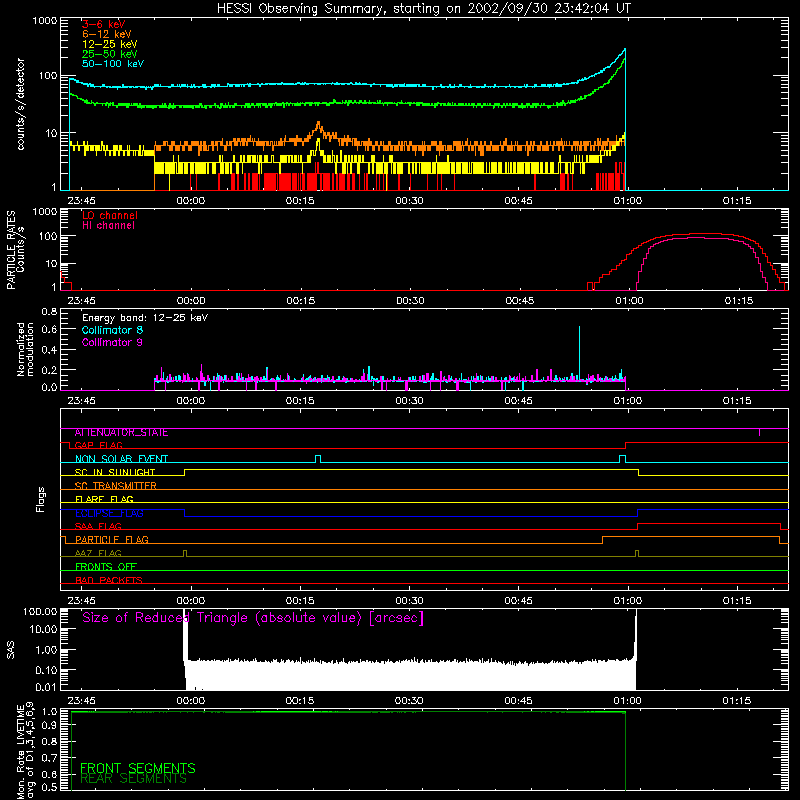Click the ECLIPSE_FLAG label
This screenshot has height=800, width=800.
point(109,513)
